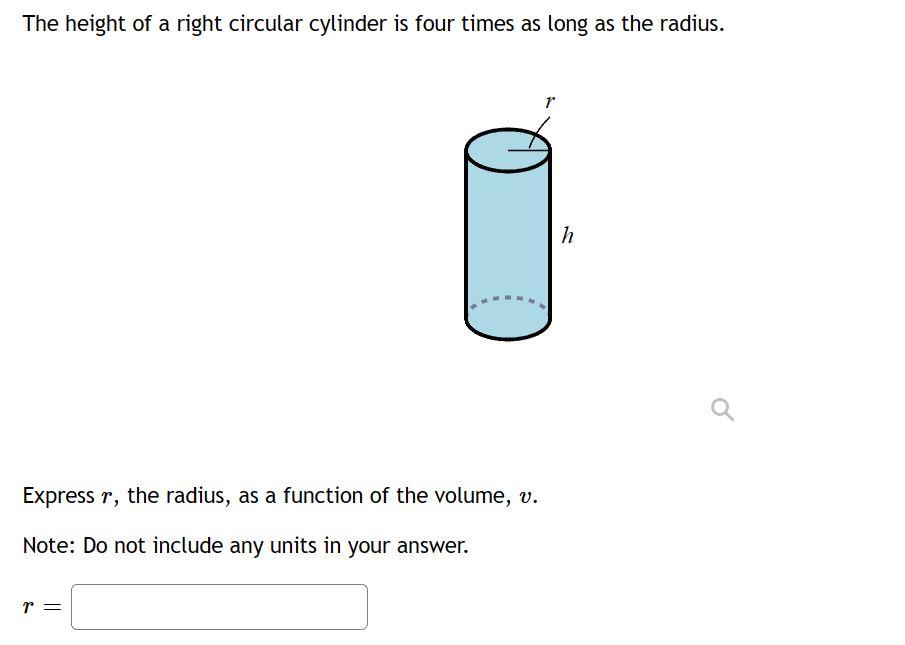Screen dimensions: 905x645
Task: Click the label h beside the cylinder
Action: tap(566, 236)
